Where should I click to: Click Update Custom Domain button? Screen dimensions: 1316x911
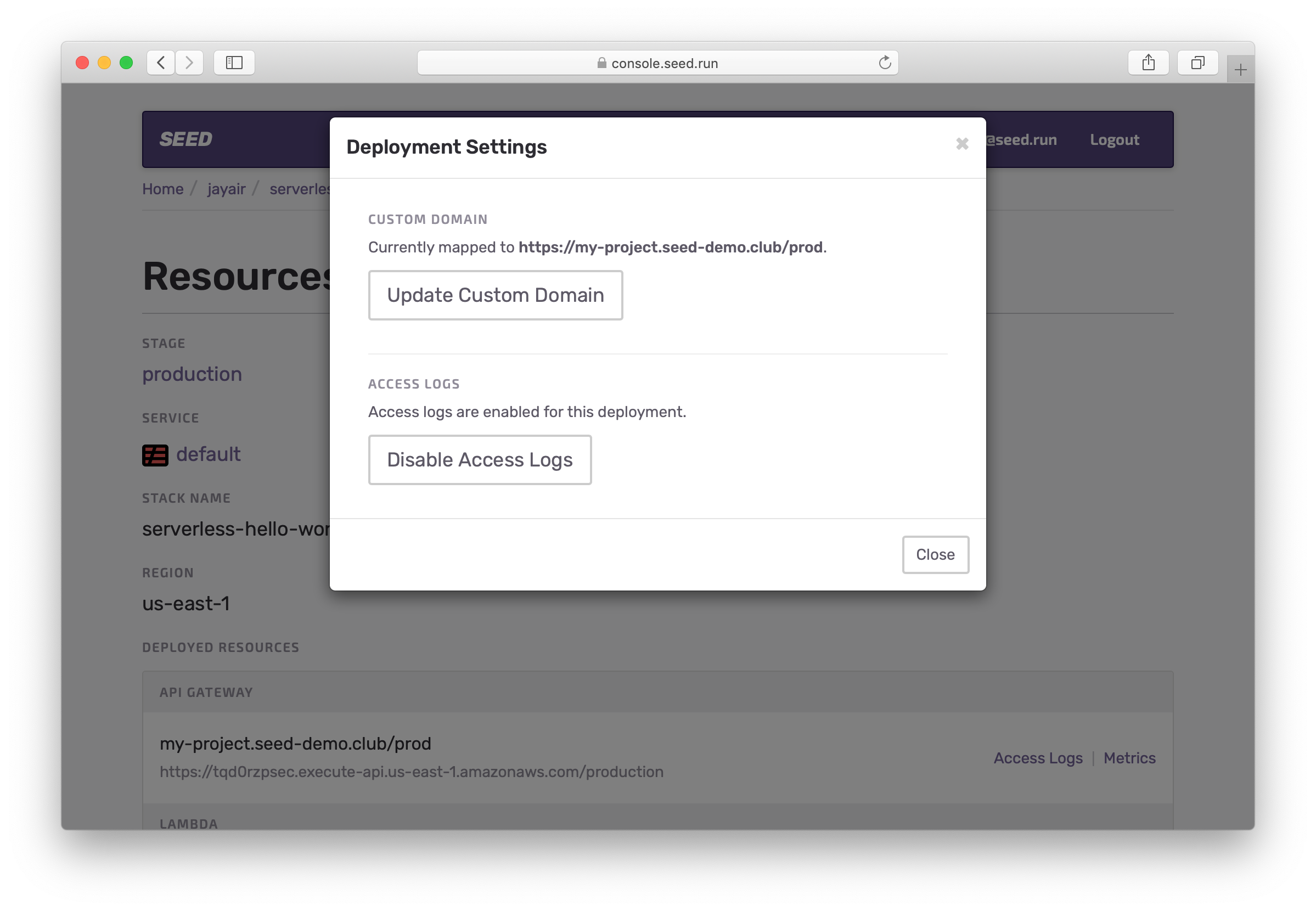(496, 295)
